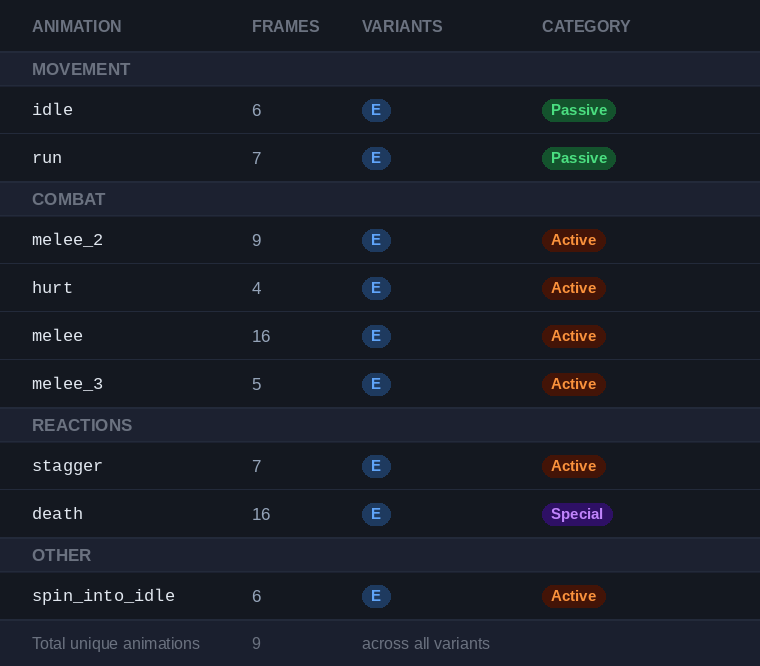
Task: Select the idle animation name
Action: 52,110
